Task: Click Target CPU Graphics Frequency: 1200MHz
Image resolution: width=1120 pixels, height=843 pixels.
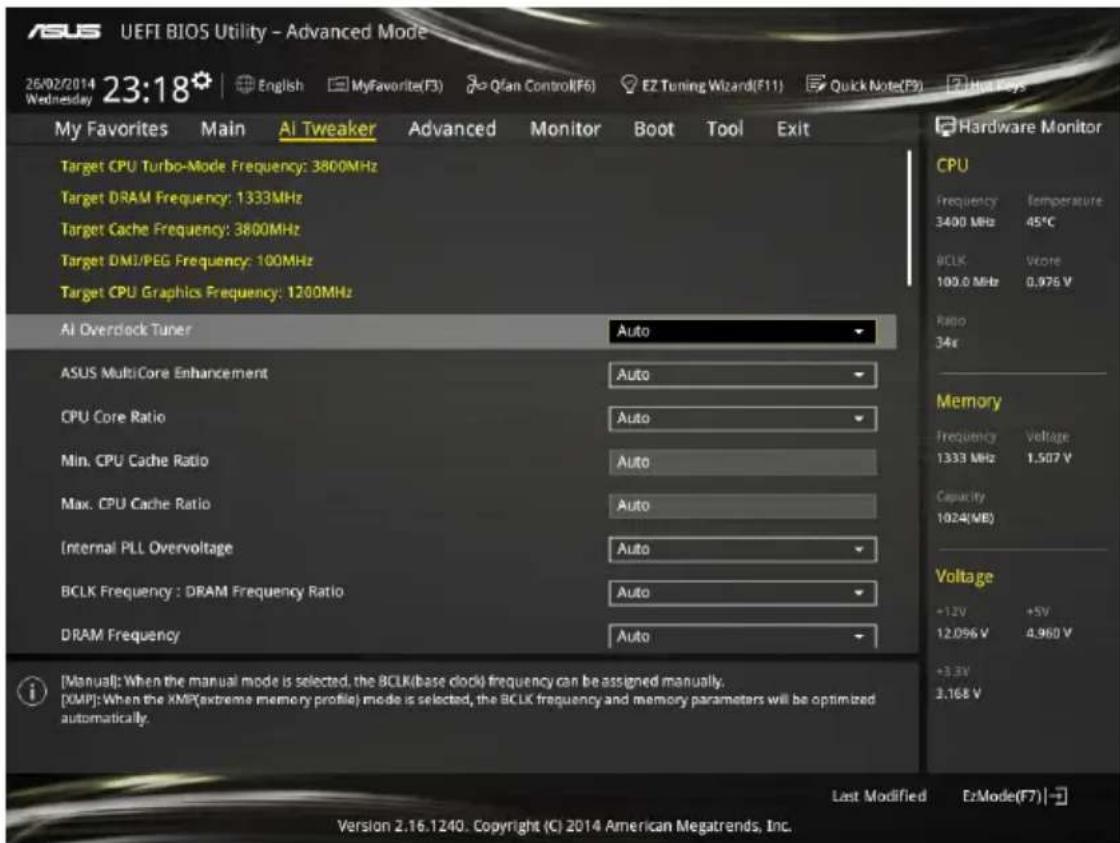Action: tap(206, 291)
